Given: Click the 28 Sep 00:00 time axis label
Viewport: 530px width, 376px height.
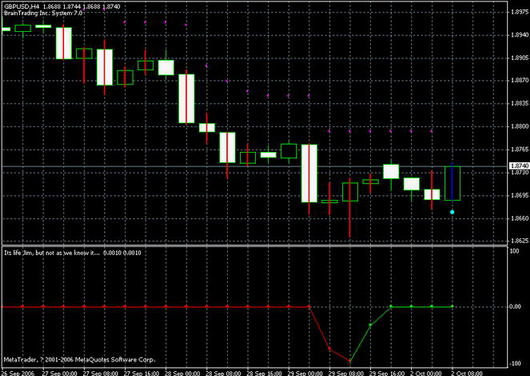Looking at the screenshot, I should coord(183,373).
